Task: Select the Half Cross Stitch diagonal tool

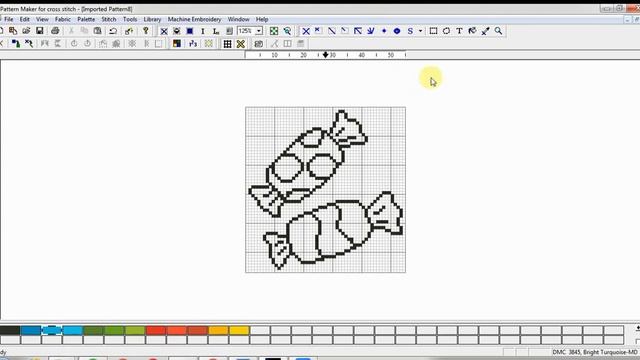Action: coord(331,31)
